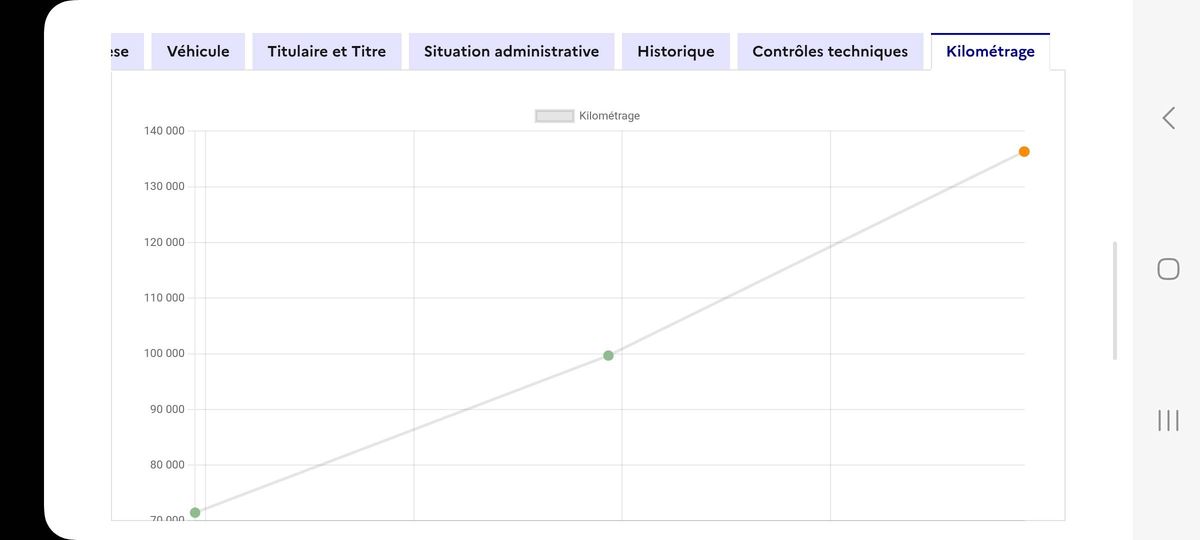Open Android recent apps icon
The height and width of the screenshot is (540, 1200).
[1168, 420]
